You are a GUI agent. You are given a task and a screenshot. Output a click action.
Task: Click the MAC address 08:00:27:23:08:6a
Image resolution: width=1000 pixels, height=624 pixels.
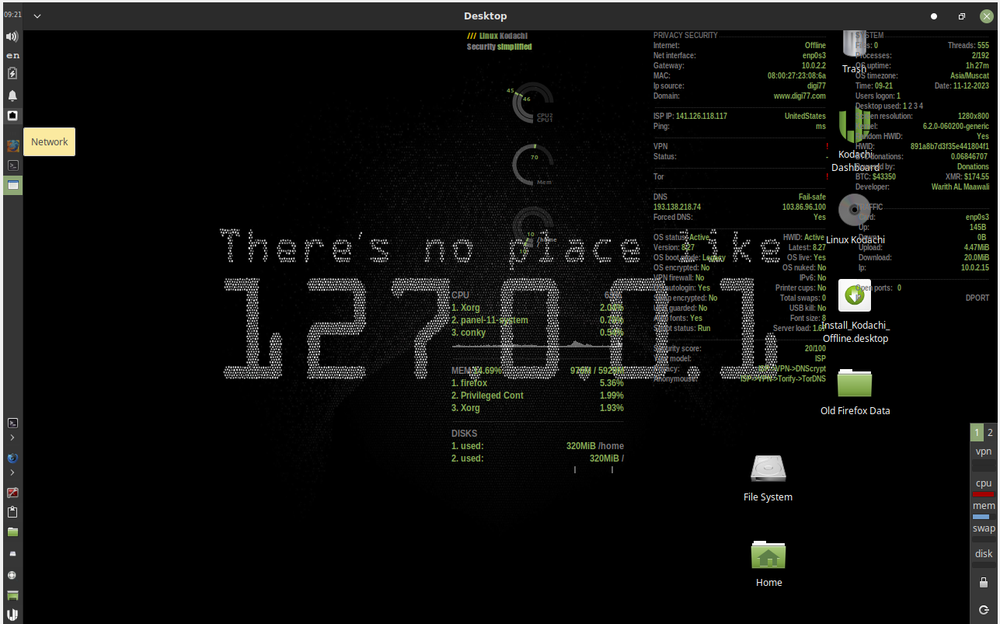(797, 75)
